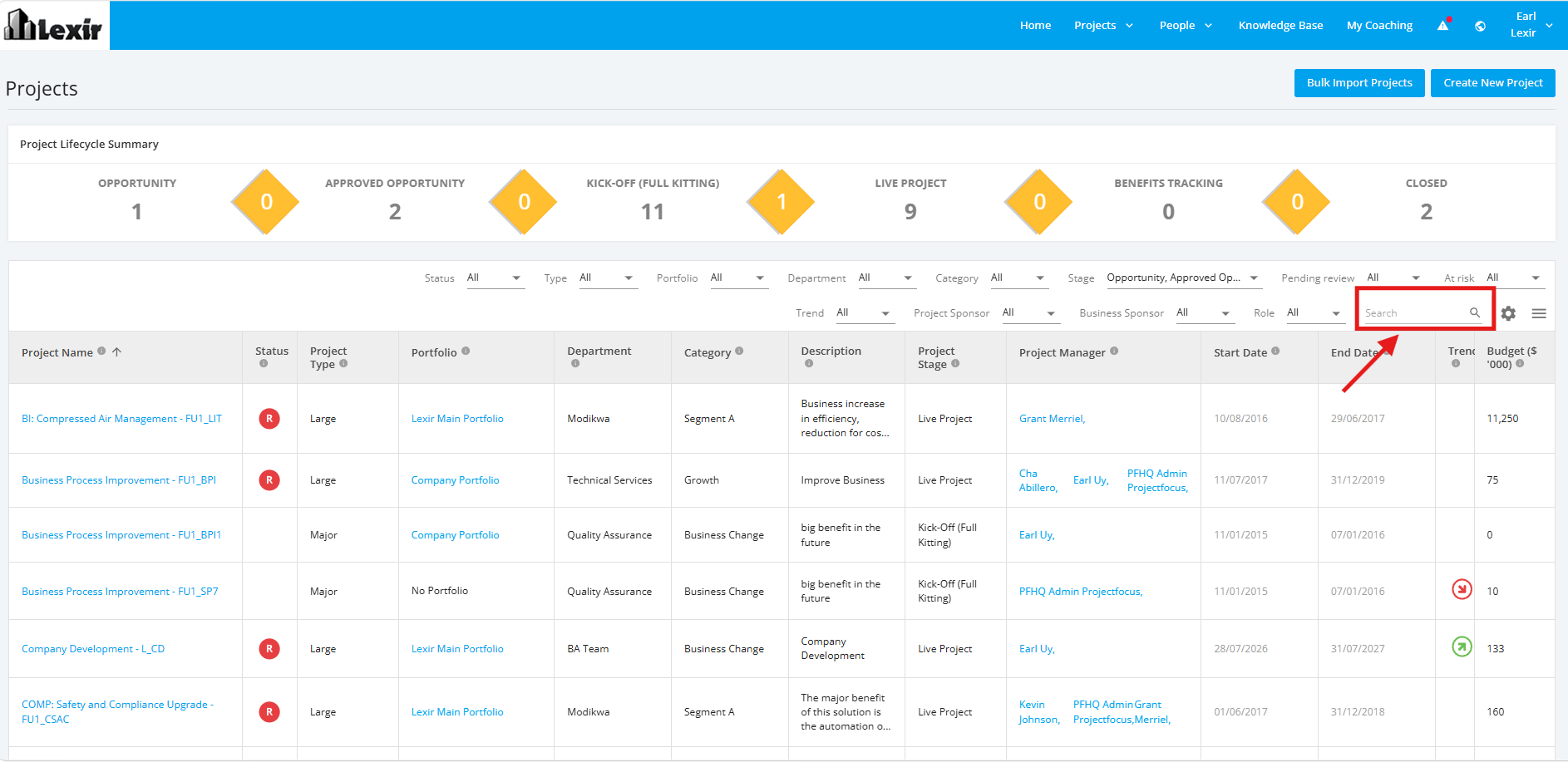The image size is (1568, 762).
Task: Open table settings gear icon
Action: [1508, 313]
